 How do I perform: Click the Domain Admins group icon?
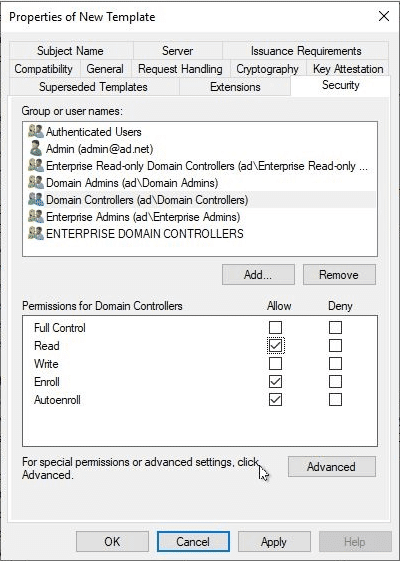[36, 183]
